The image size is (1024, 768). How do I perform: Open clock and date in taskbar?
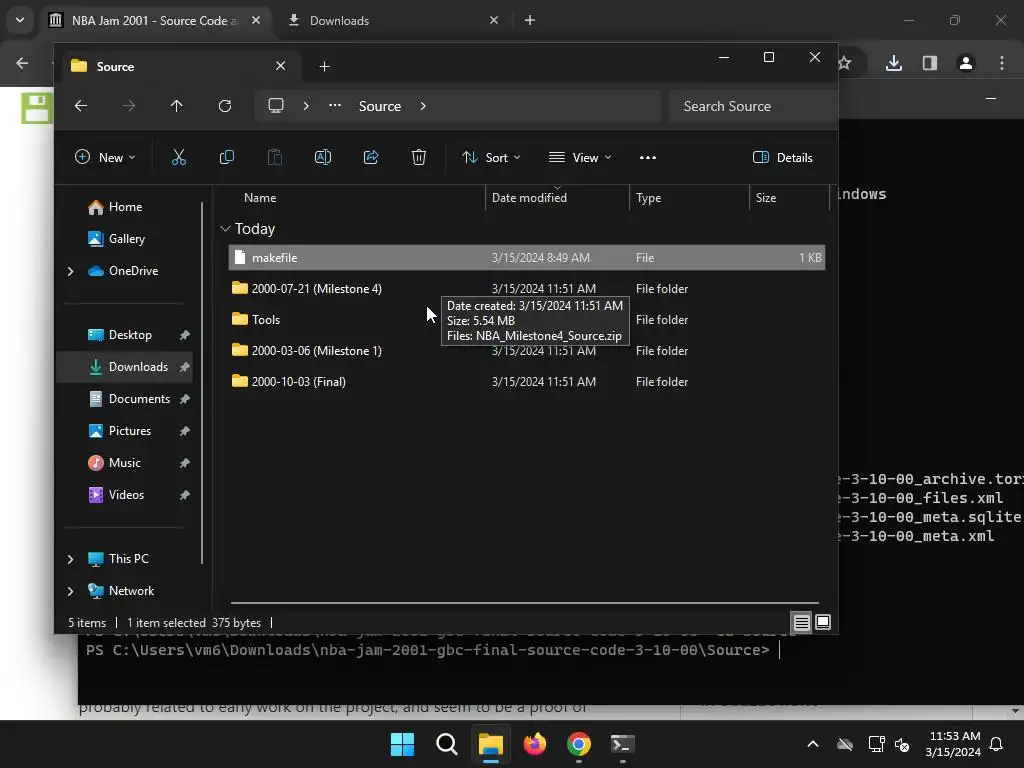(x=953, y=744)
